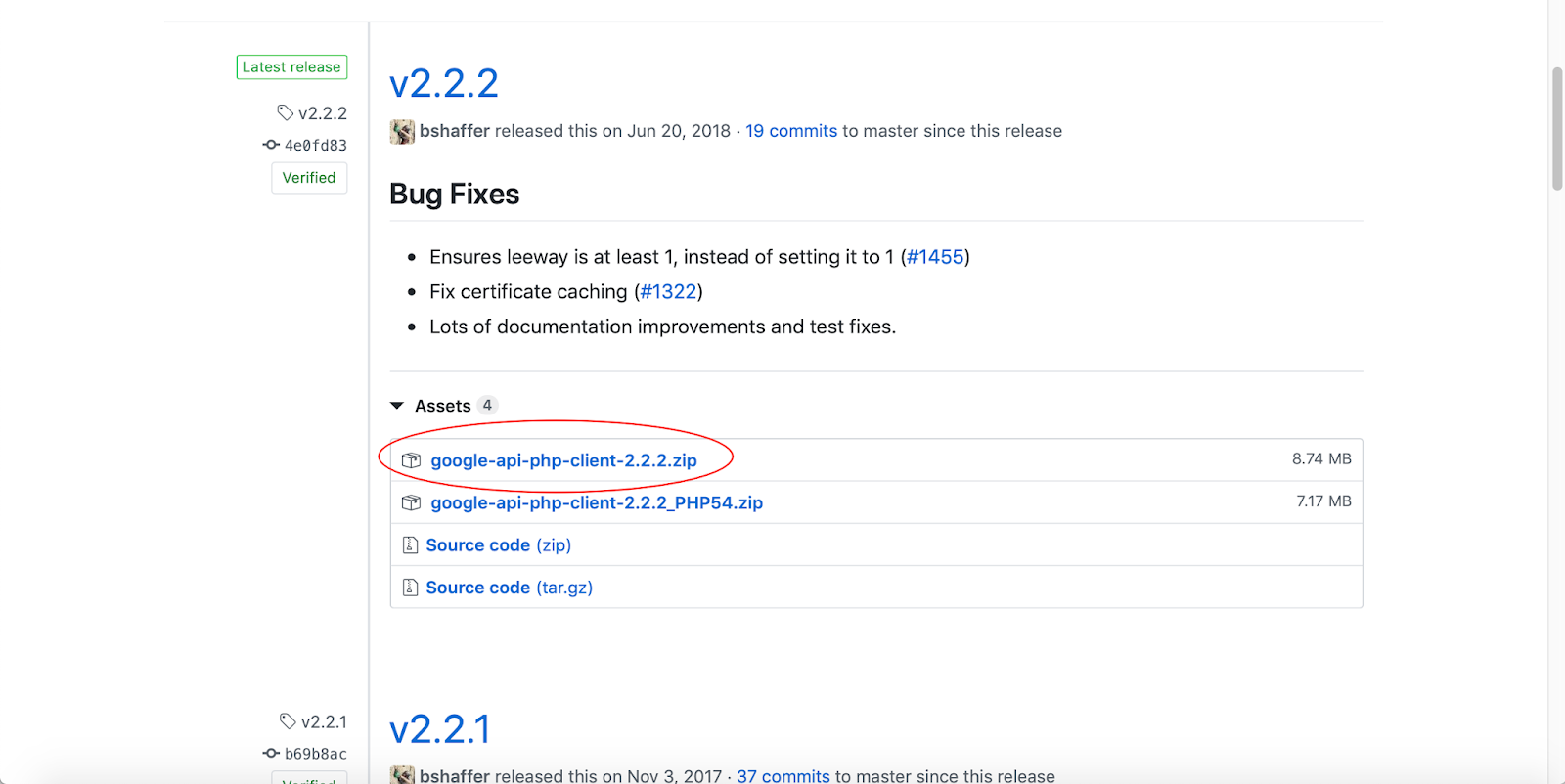Click the bshaffer avatar in v2.2.1 release
The width and height of the screenshot is (1565, 784).
(x=402, y=775)
